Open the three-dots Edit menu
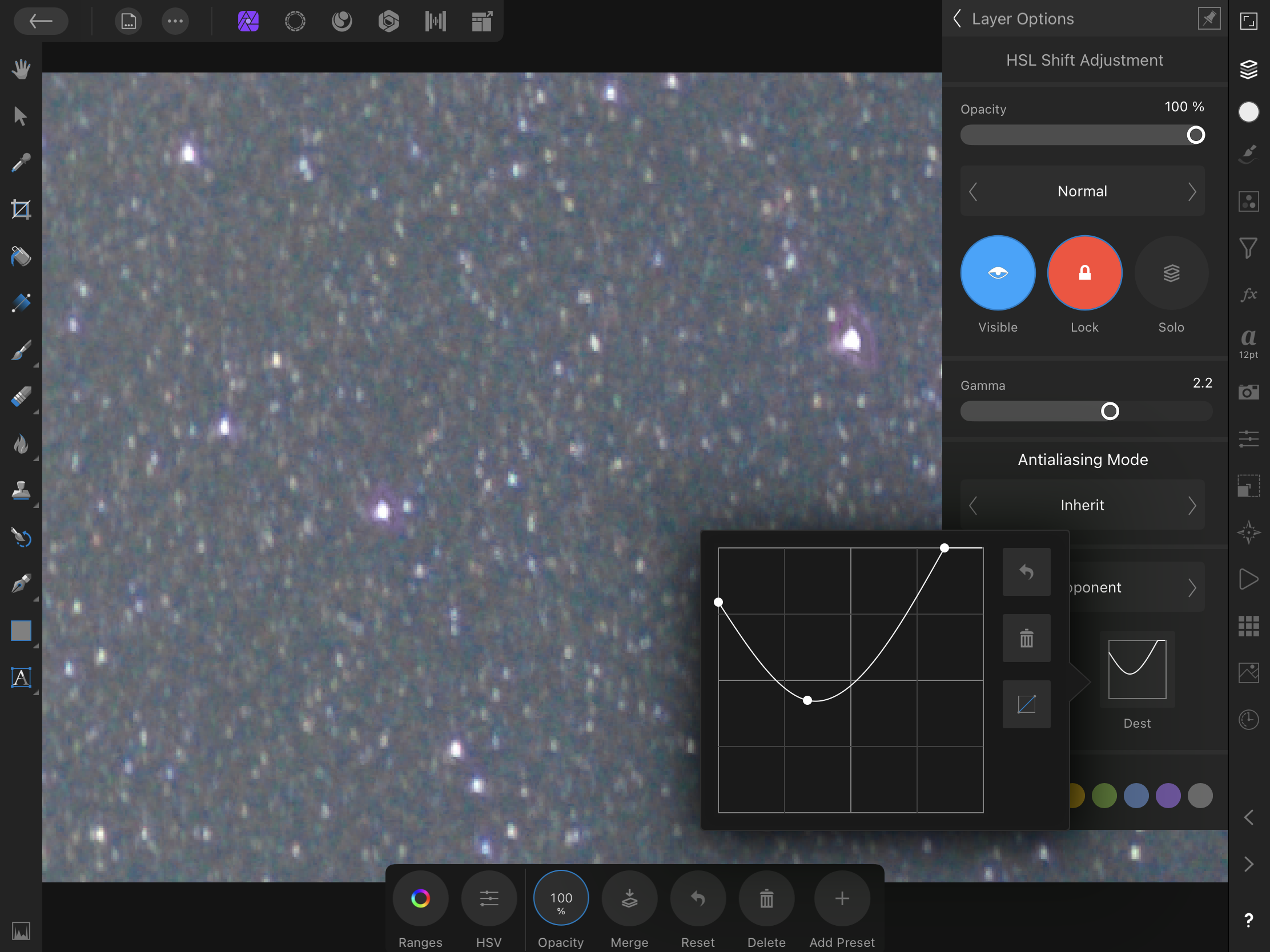The image size is (1270, 952). coord(175,22)
